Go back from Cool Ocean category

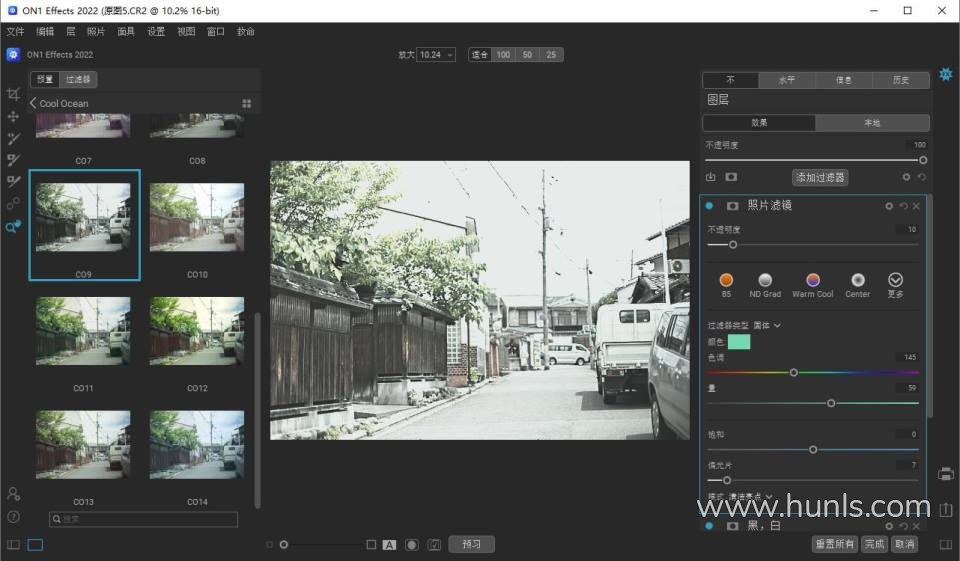33,103
